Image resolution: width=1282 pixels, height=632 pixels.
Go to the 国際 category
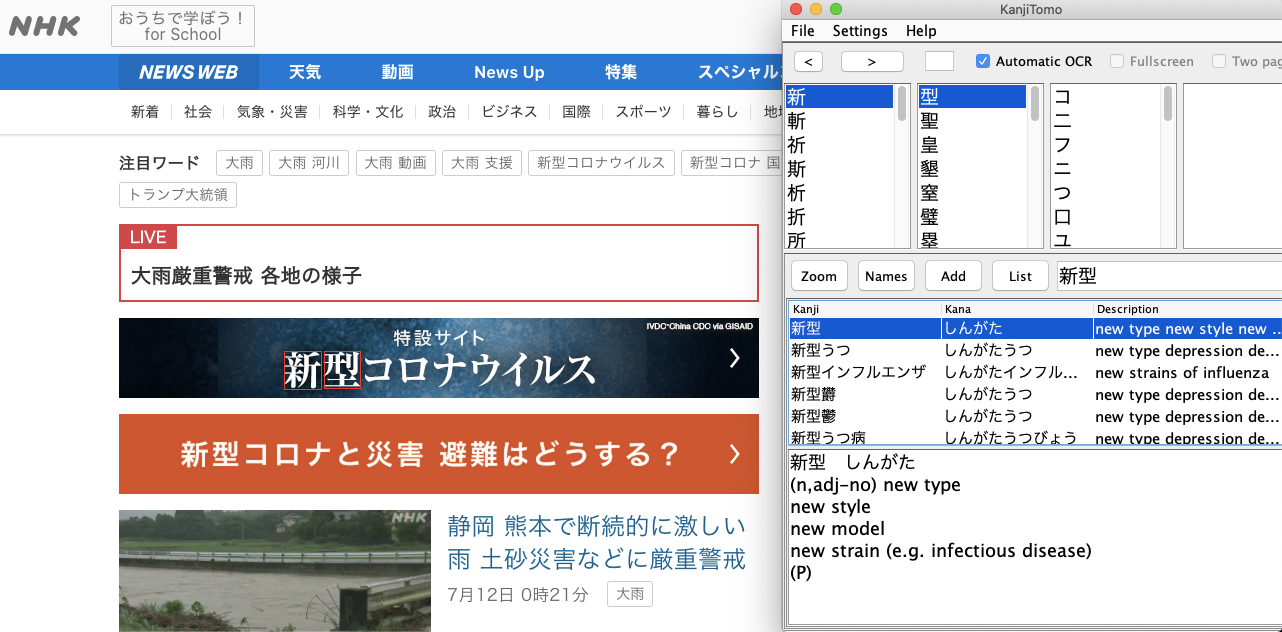[576, 112]
